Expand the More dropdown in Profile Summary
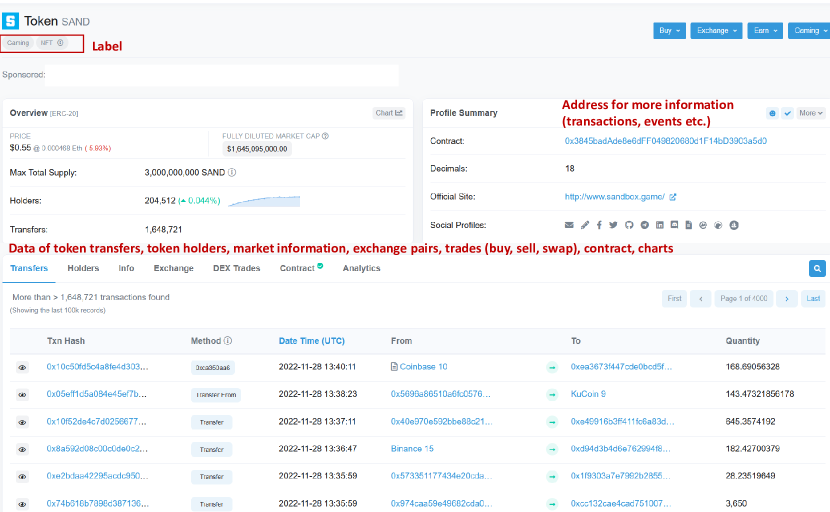This screenshot has height=512, width=830. tap(810, 113)
